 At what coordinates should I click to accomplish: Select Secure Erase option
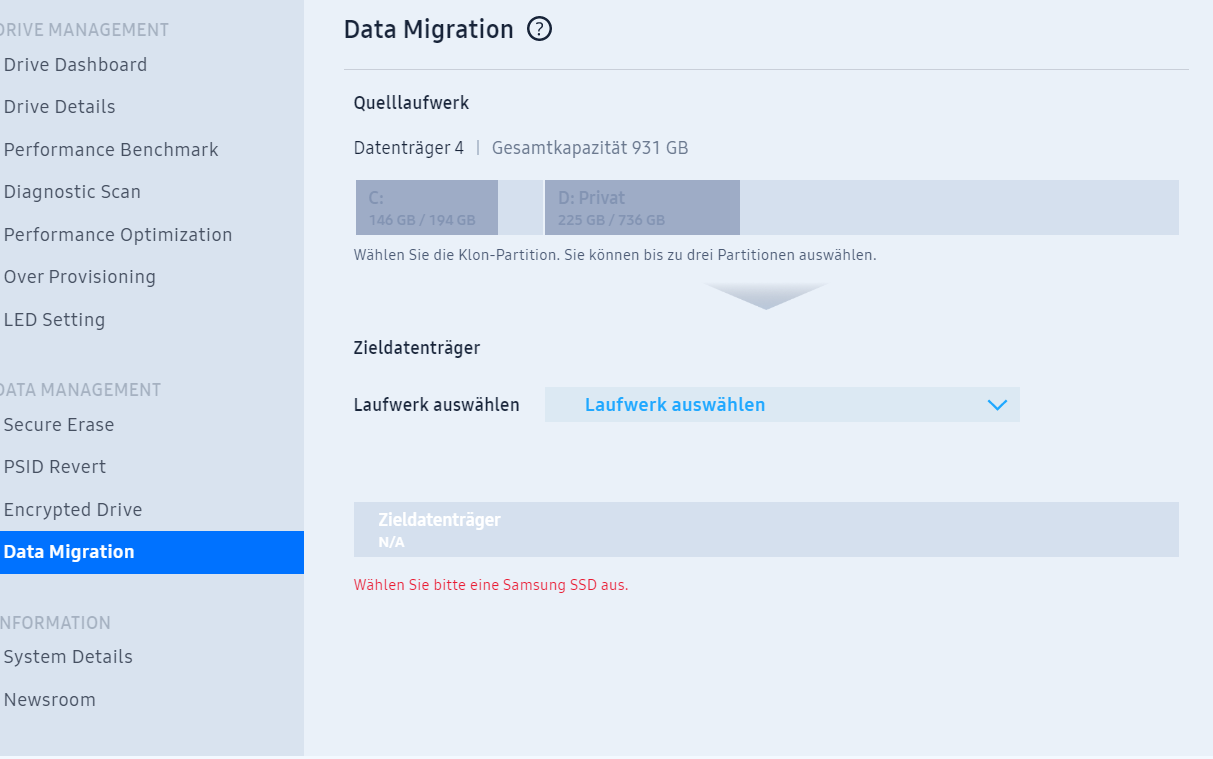tap(59, 425)
